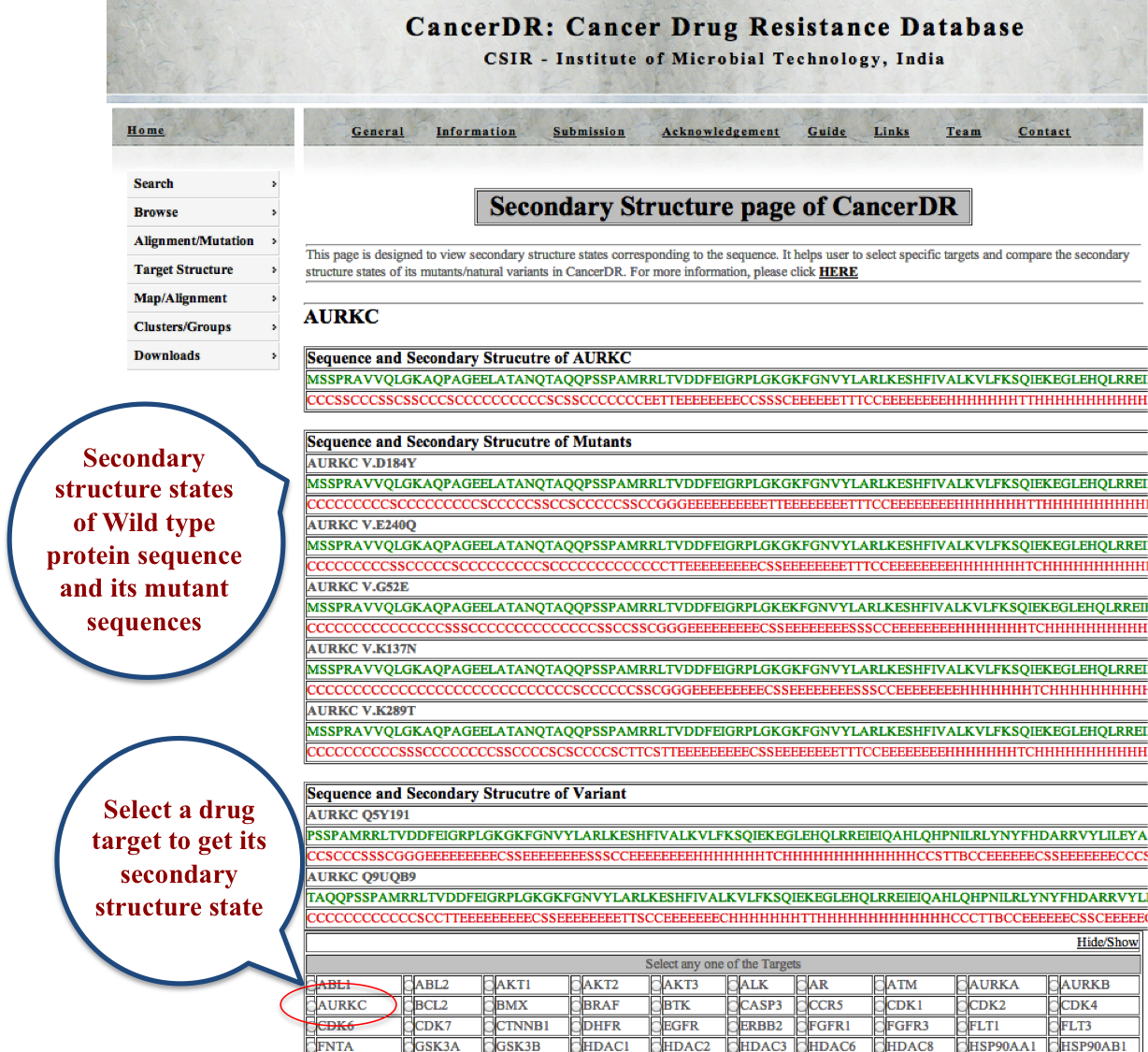The height and width of the screenshot is (1052, 1148).
Task: Select the BRAF target radio button
Action: tap(576, 1005)
